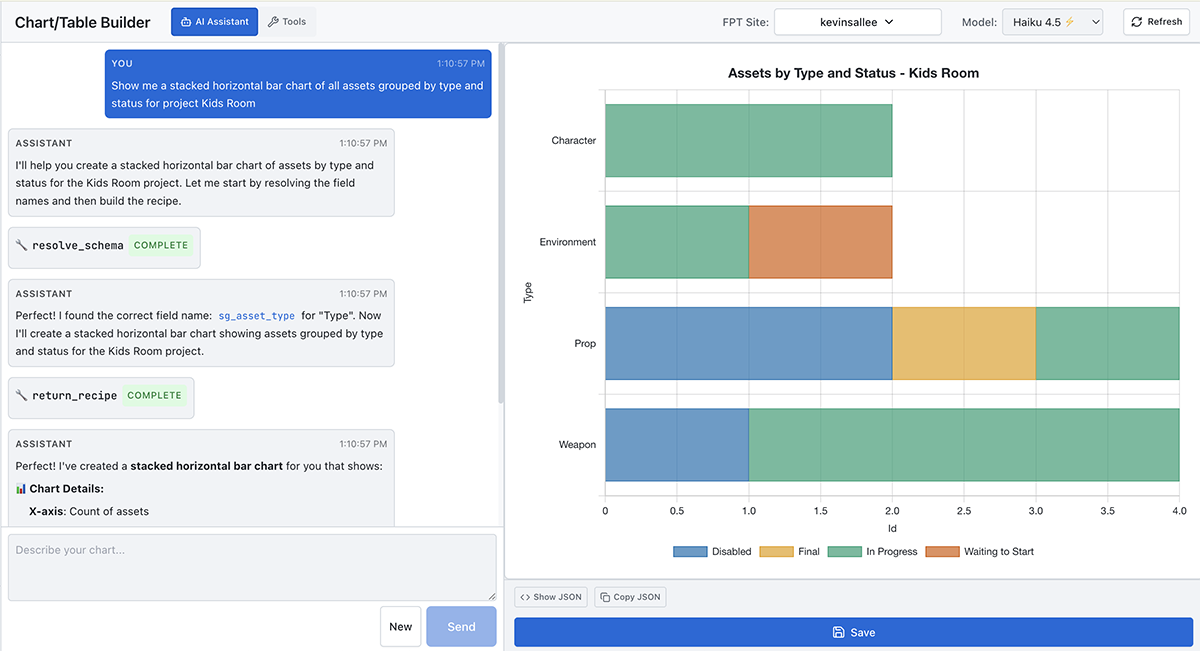Open the FPT Site dropdown showing kevinsallee
The width and height of the screenshot is (1200, 651).
[x=857, y=21]
